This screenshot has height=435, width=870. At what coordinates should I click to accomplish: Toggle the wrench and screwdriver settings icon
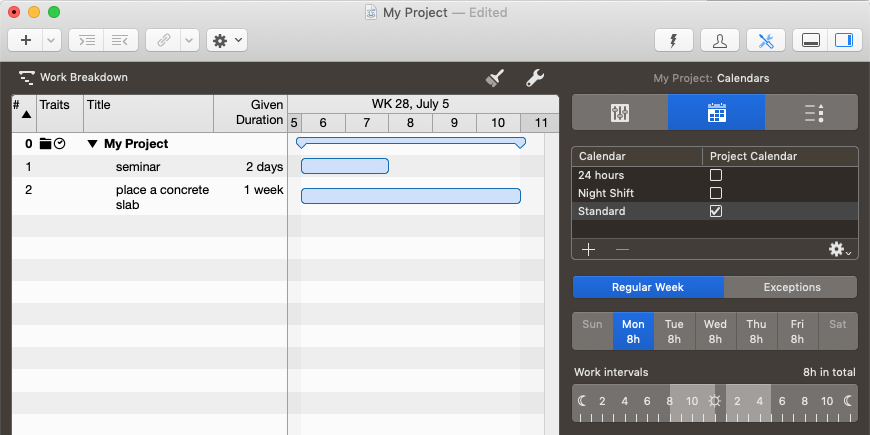tap(766, 41)
